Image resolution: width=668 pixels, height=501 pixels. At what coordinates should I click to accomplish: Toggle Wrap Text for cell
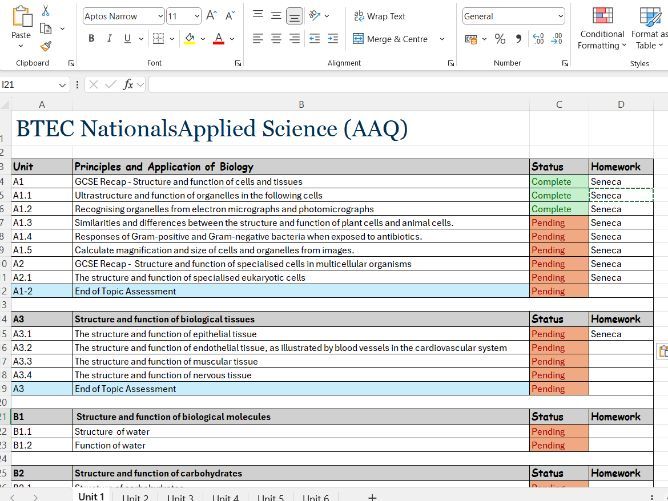tap(380, 16)
